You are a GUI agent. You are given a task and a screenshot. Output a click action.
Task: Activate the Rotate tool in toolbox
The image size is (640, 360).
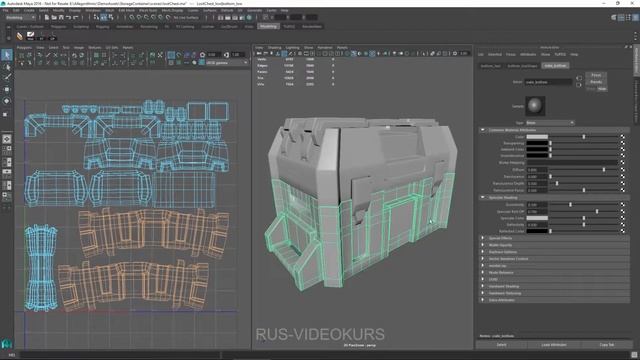pyautogui.click(x=7, y=101)
